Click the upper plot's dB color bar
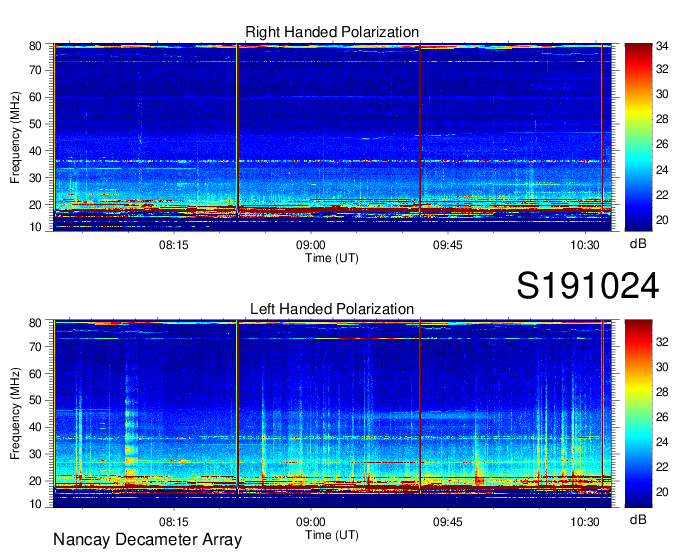 [x=638, y=137]
